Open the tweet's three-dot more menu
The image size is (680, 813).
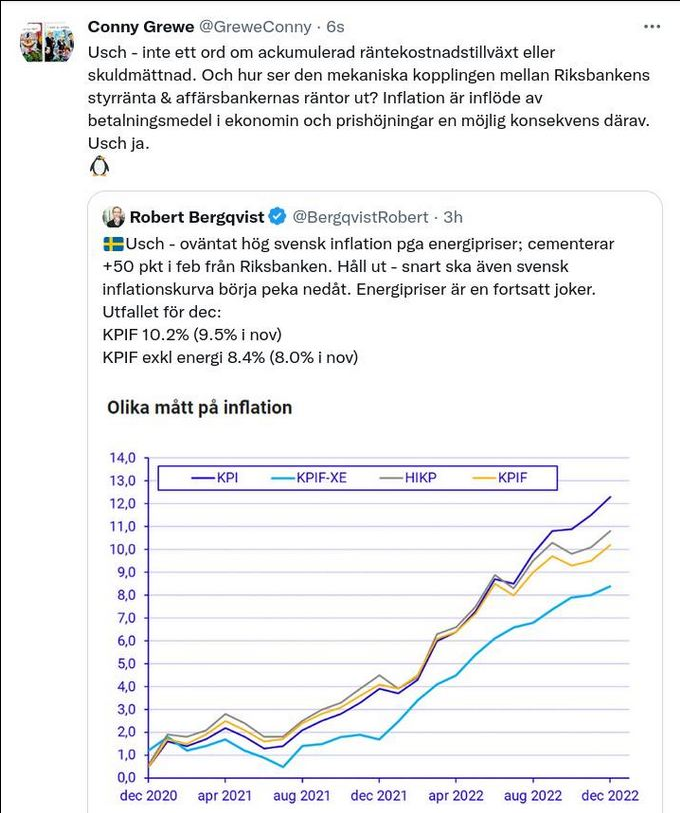[652, 26]
